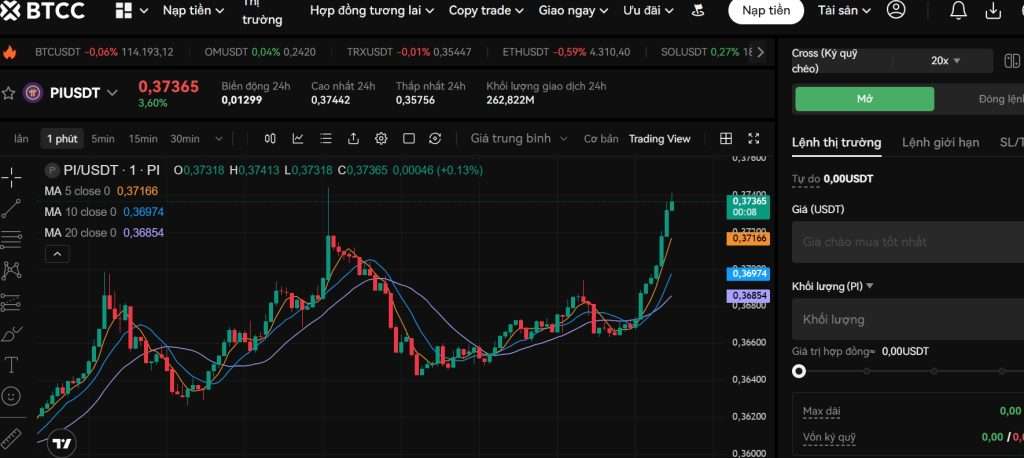Expand Hợp đồng tương lai dropdown

tap(372, 10)
